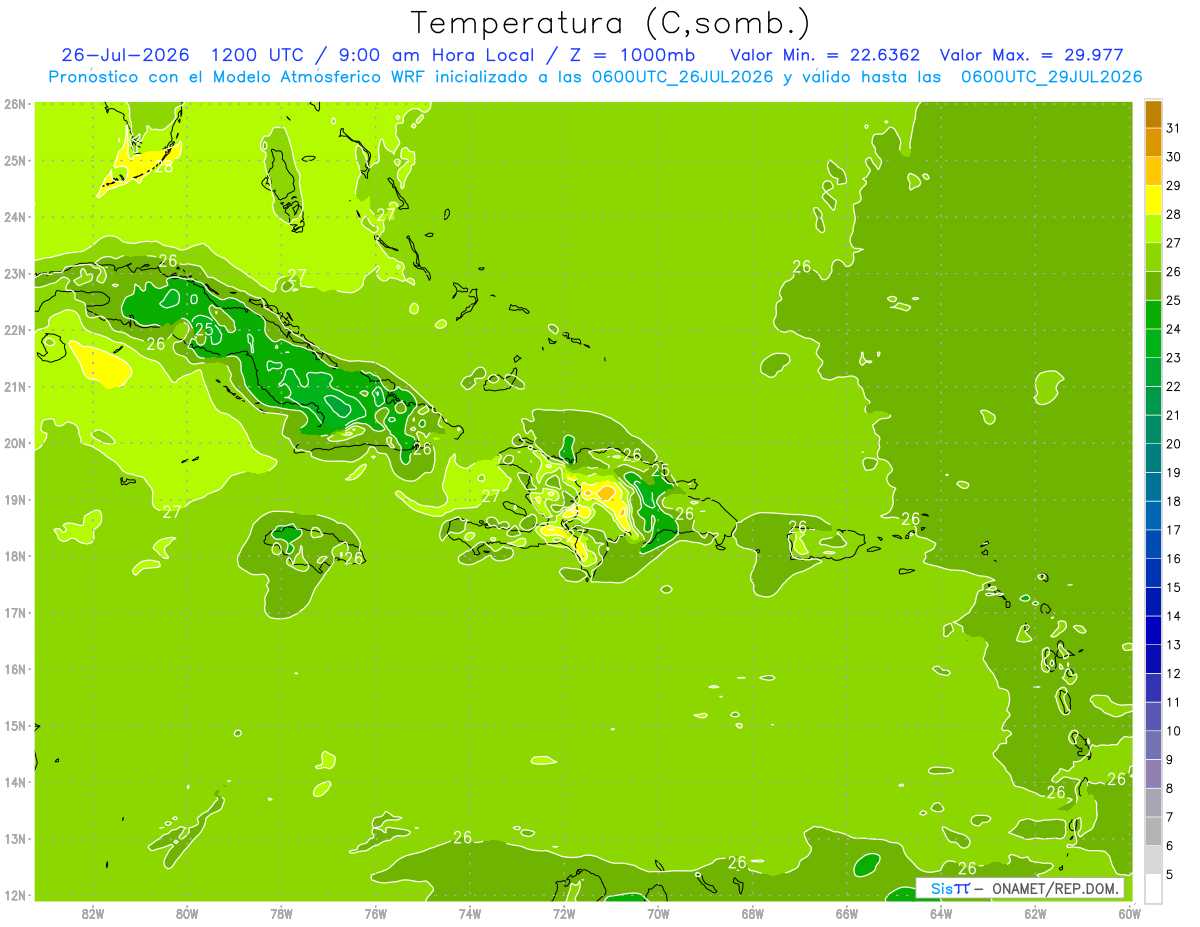Click the orange swatch between 30 and 31

point(1153,143)
